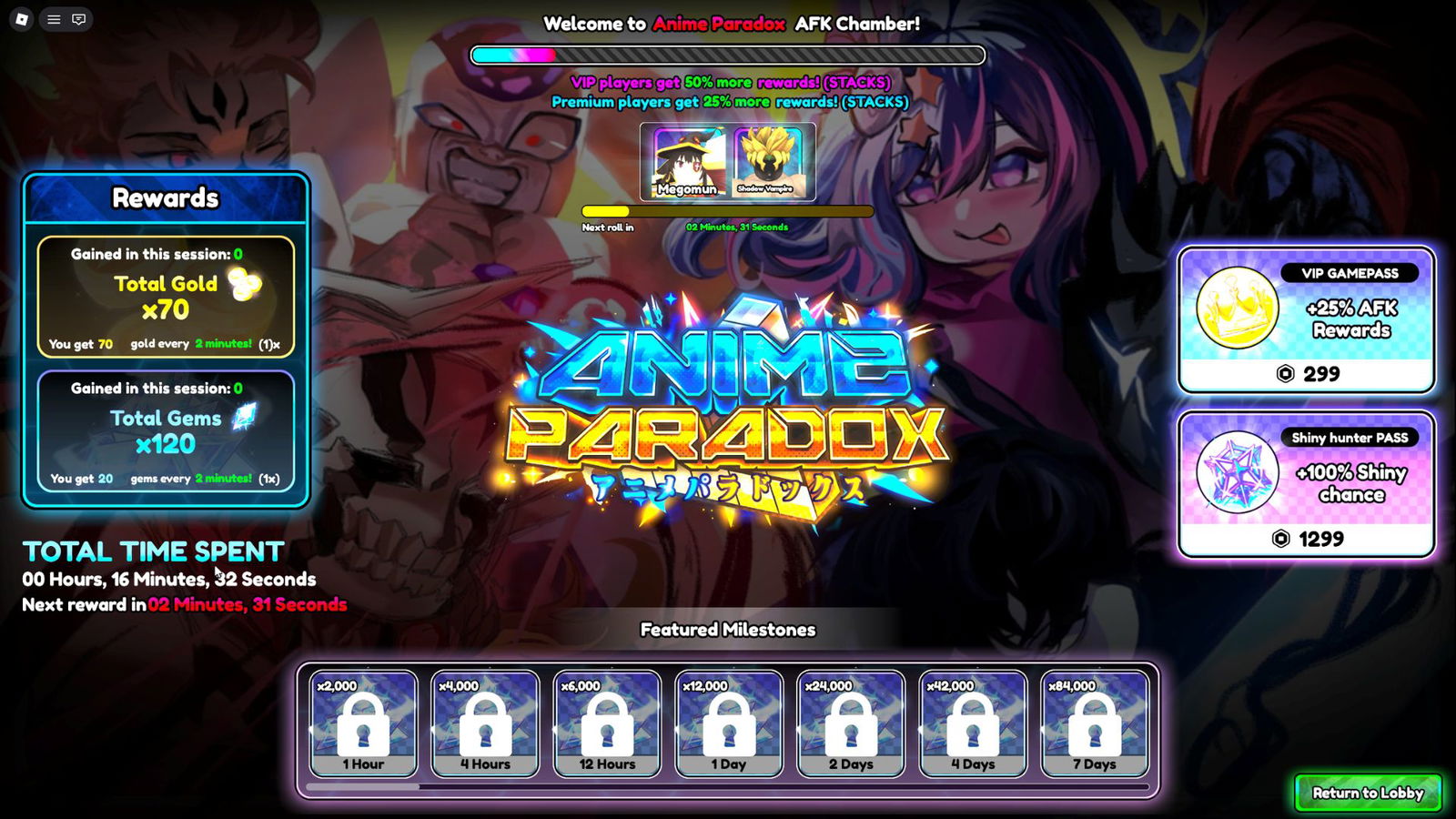The image size is (1456, 819).
Task: Open the chat bubble icon
Action: point(79,19)
